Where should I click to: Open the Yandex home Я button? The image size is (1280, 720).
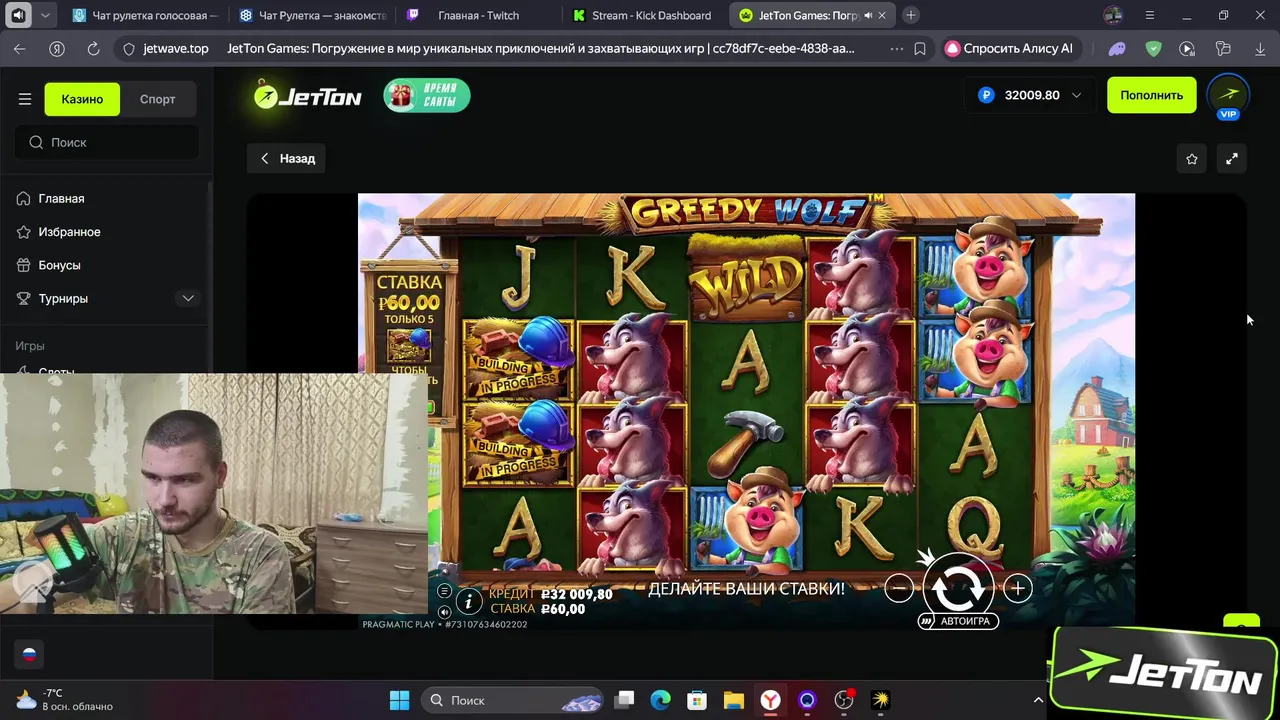[57, 48]
